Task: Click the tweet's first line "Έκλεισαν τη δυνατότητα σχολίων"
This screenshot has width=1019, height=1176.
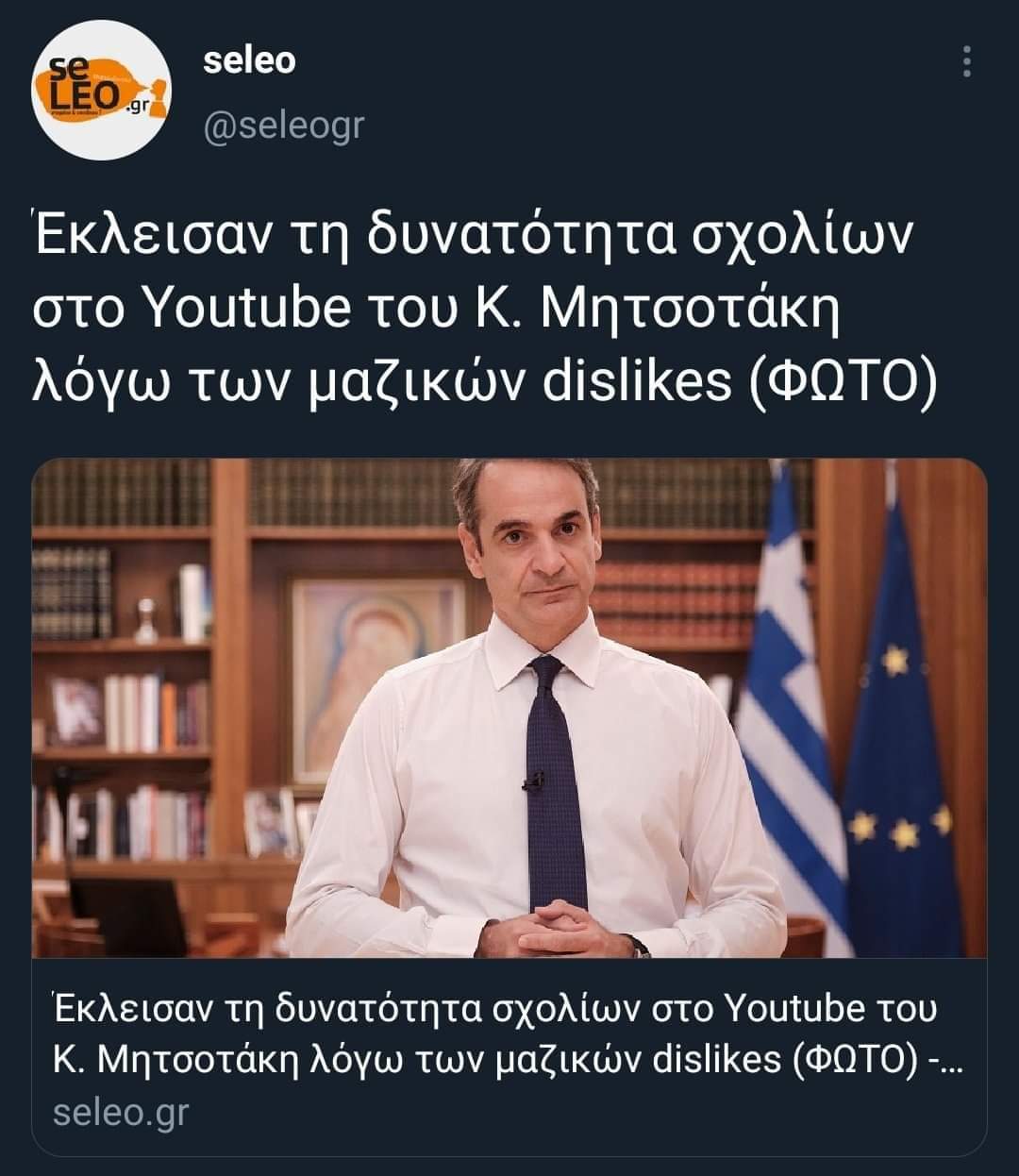Action: point(473,236)
